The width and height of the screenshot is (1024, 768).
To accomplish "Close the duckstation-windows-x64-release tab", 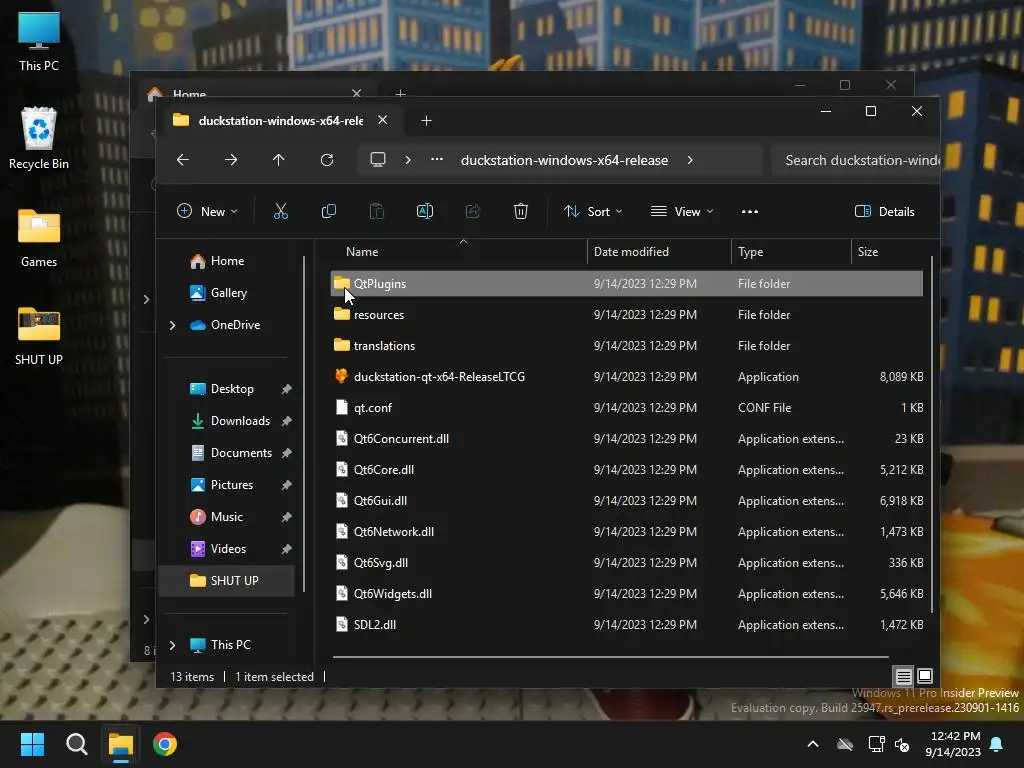I will coord(383,120).
